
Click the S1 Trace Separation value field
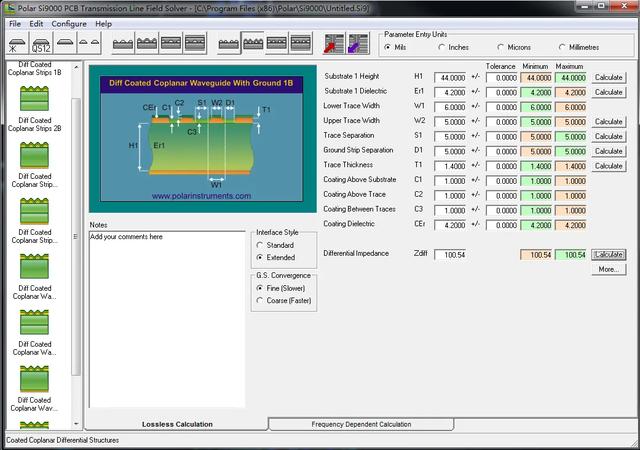[x=450, y=136]
